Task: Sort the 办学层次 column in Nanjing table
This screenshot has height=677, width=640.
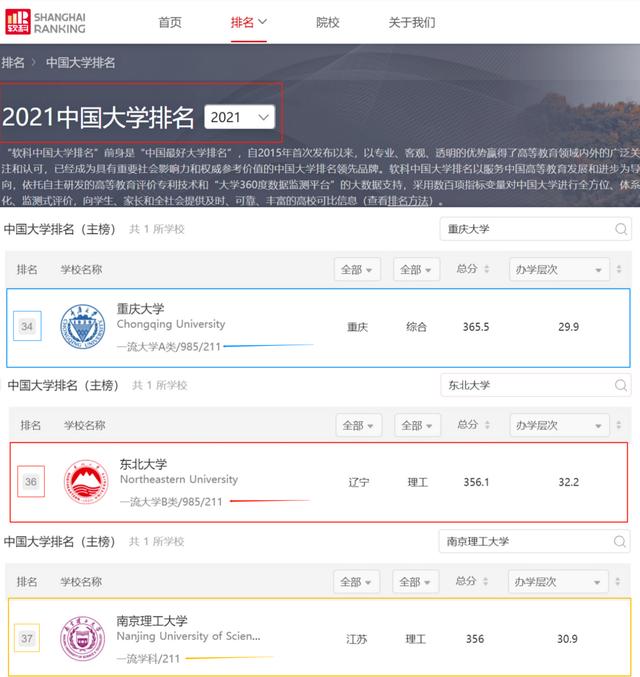Action: [x=618, y=582]
